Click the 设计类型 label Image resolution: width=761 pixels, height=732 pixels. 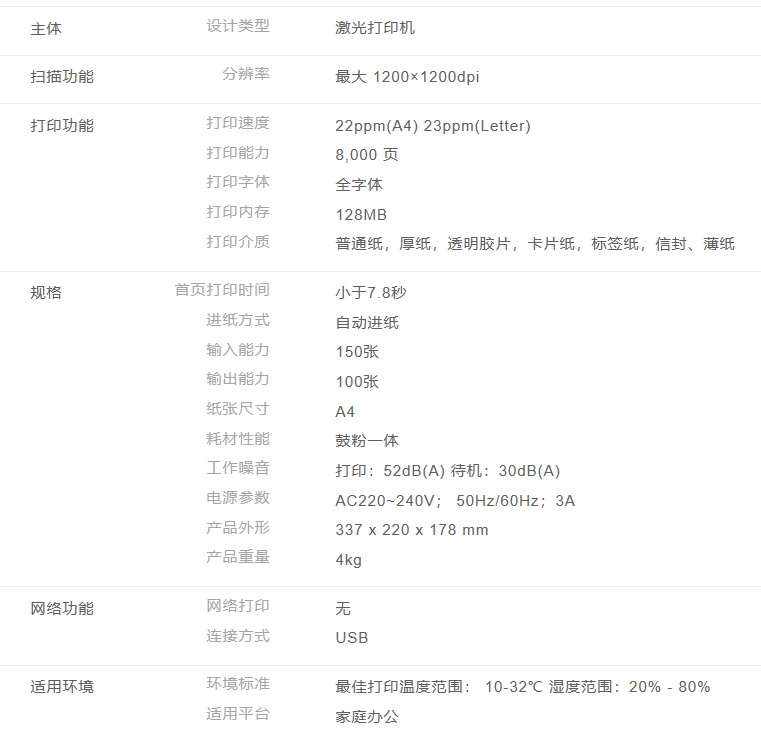point(238,26)
